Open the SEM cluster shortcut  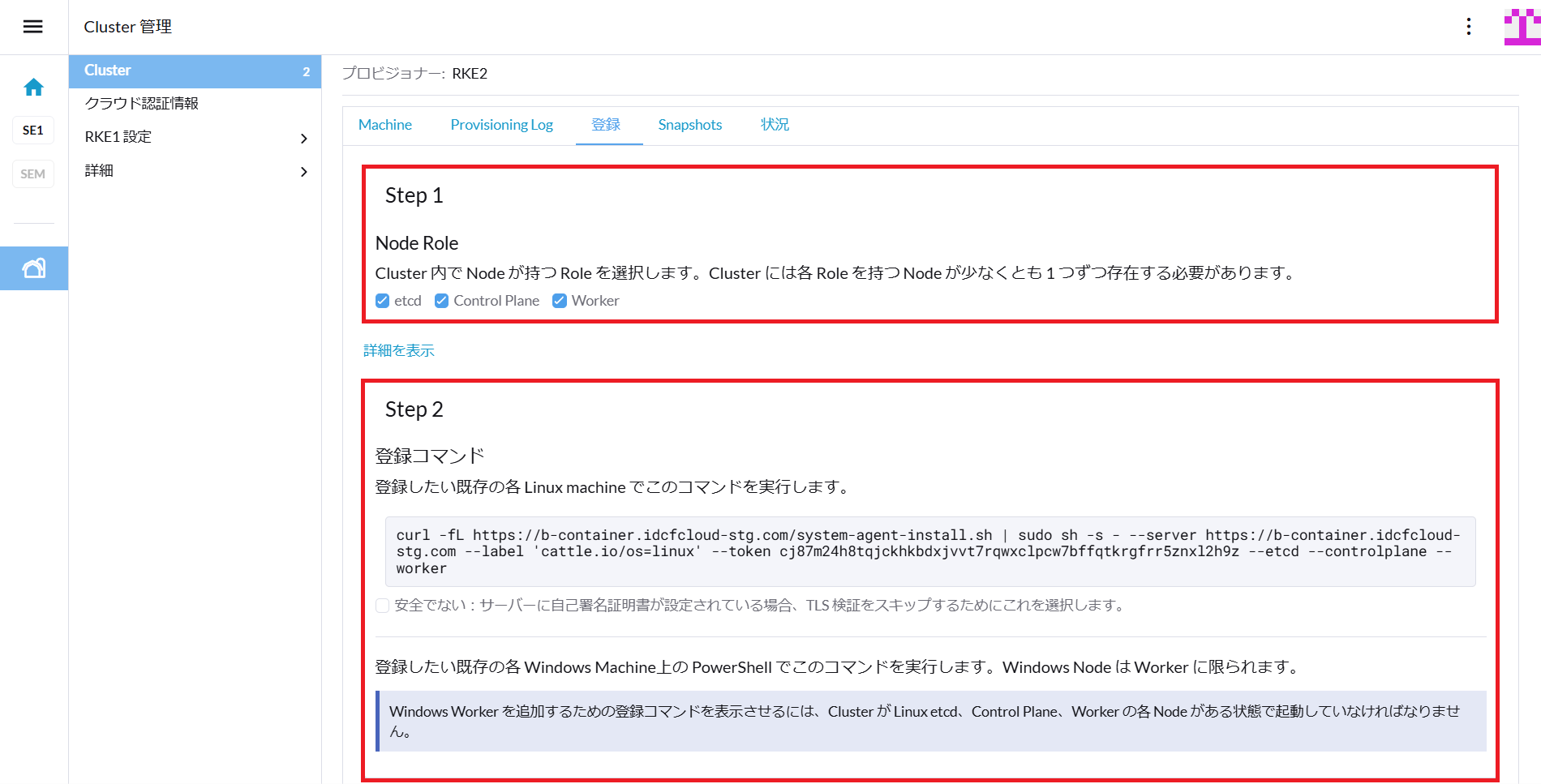[33, 174]
